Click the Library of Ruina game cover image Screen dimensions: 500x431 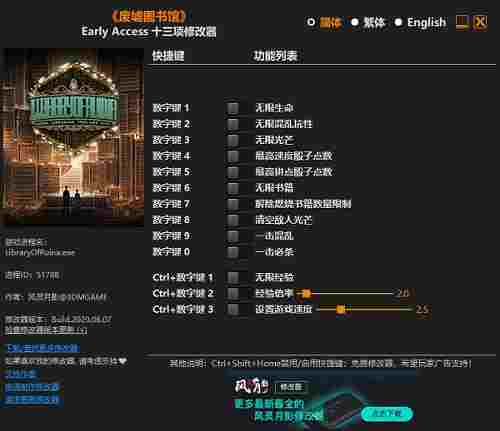(73, 137)
